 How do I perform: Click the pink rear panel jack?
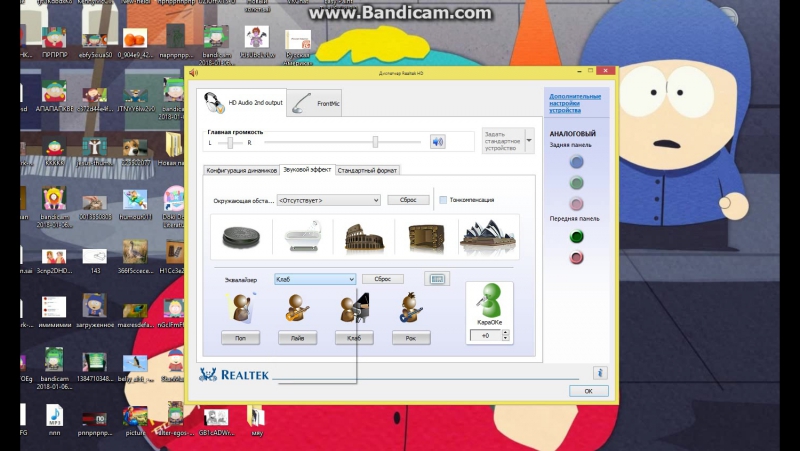point(577,204)
